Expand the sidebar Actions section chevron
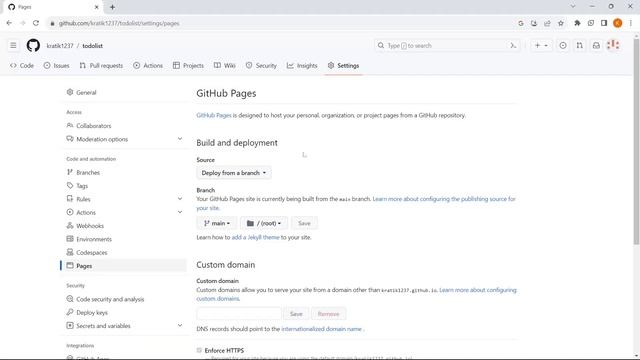 [x=180, y=212]
